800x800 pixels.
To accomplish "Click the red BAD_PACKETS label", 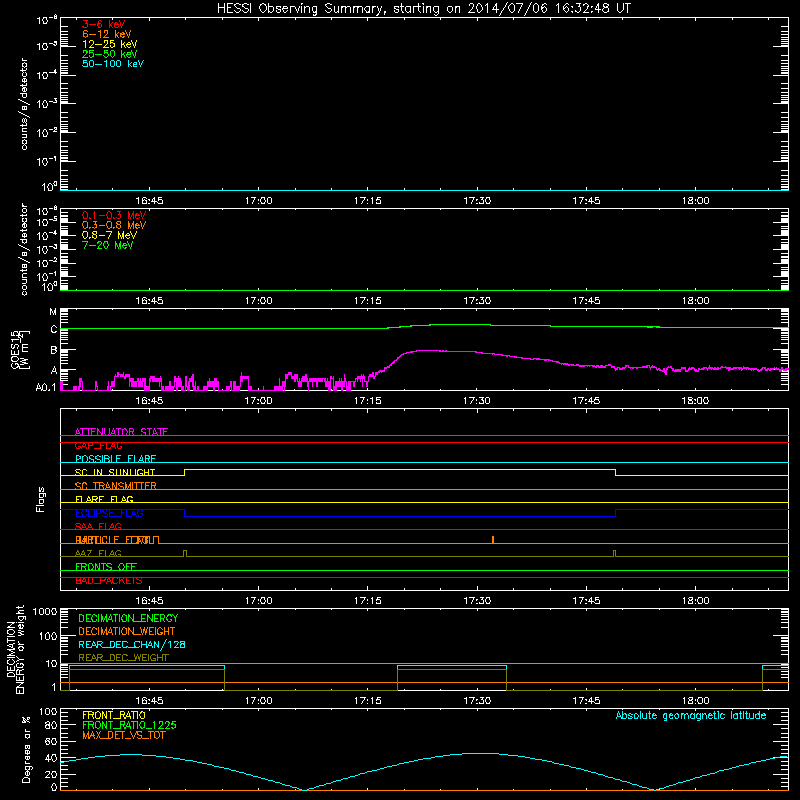I will point(109,580).
